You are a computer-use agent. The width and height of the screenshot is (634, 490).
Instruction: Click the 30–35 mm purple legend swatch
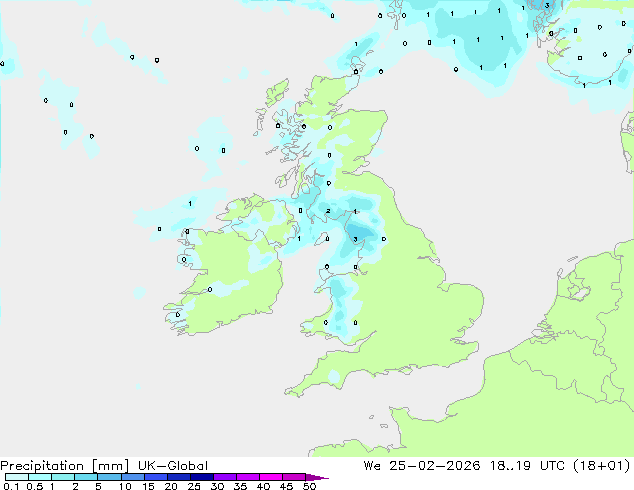[225, 477]
